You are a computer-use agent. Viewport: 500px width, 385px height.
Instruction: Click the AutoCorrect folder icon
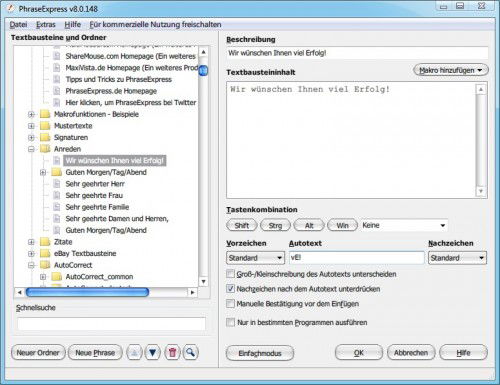pos(45,265)
